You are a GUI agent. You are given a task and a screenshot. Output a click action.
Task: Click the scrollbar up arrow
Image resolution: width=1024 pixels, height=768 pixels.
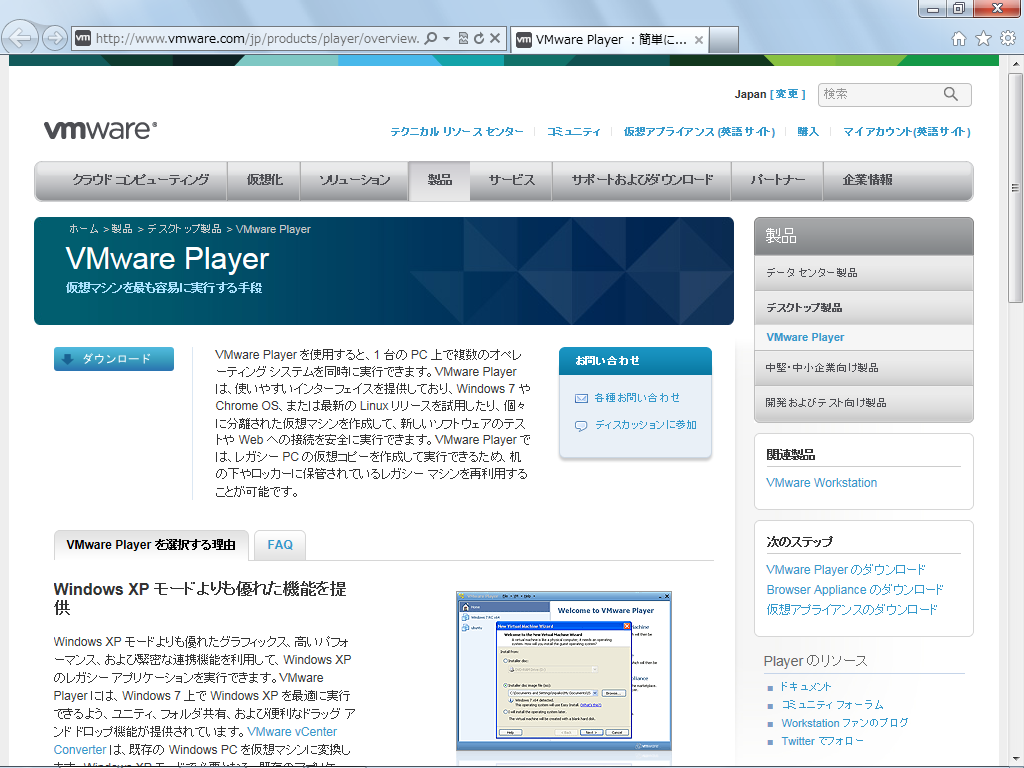point(1015,64)
